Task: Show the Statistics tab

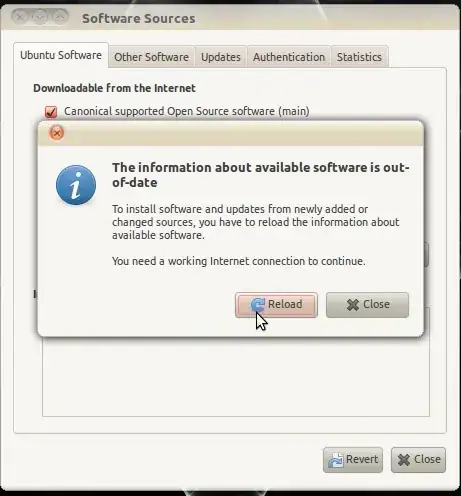Action: tap(359, 57)
